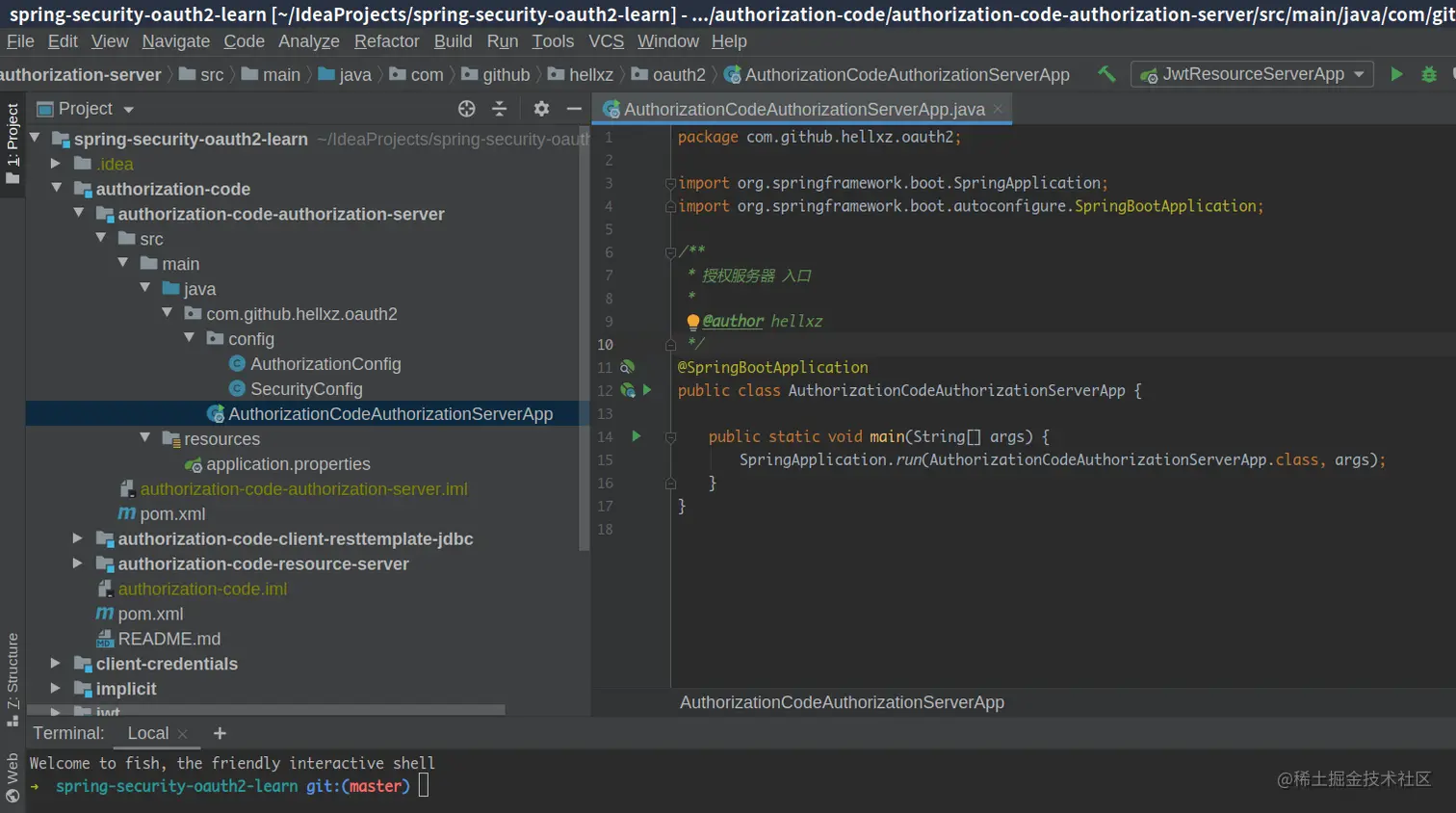Collapse the authorization-code tree node
Image resolution: width=1456 pixels, height=813 pixels.
click(58, 189)
